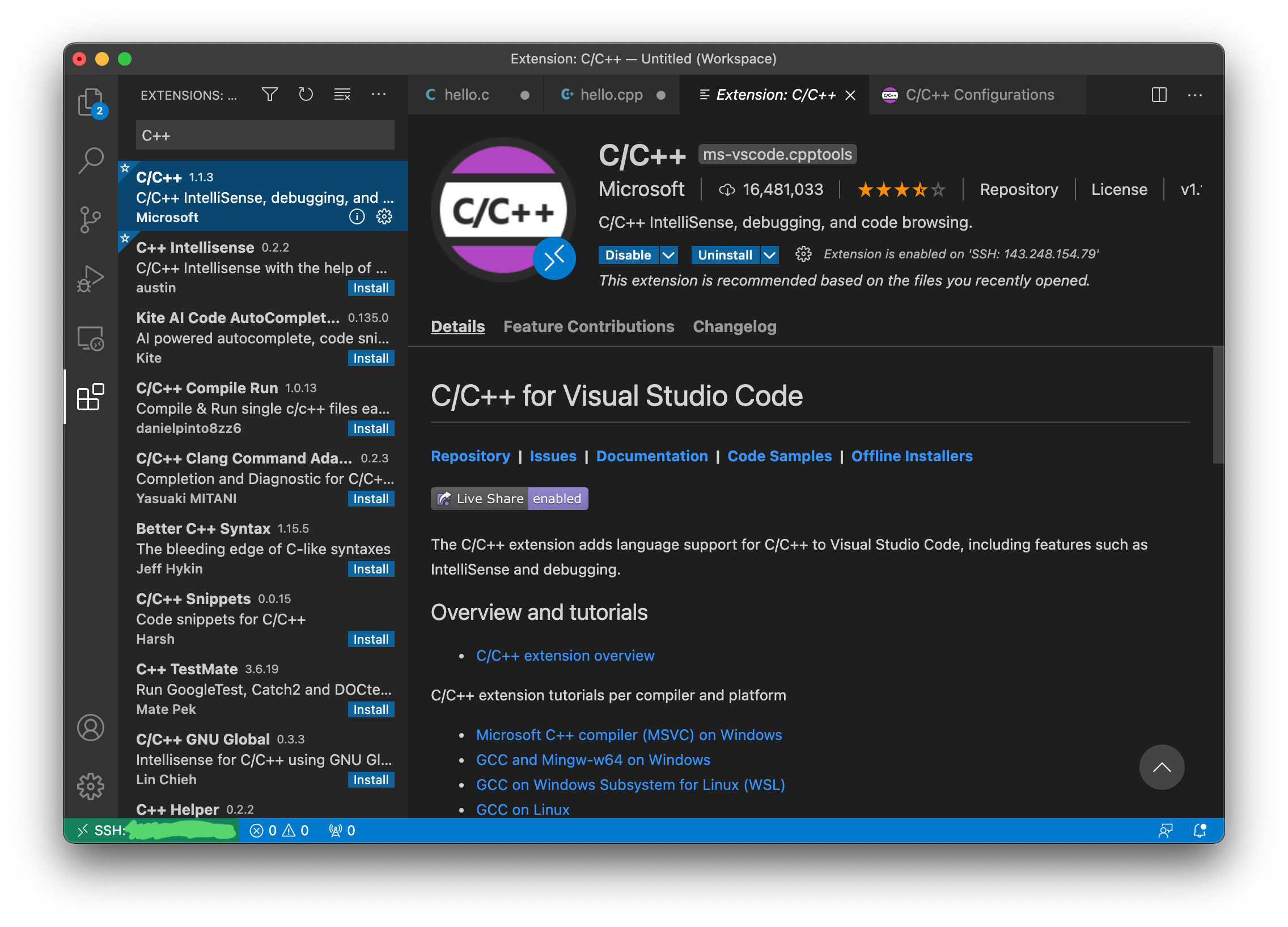Switch to hello.cpp tab
The height and width of the screenshot is (927, 1288).
[x=612, y=95]
